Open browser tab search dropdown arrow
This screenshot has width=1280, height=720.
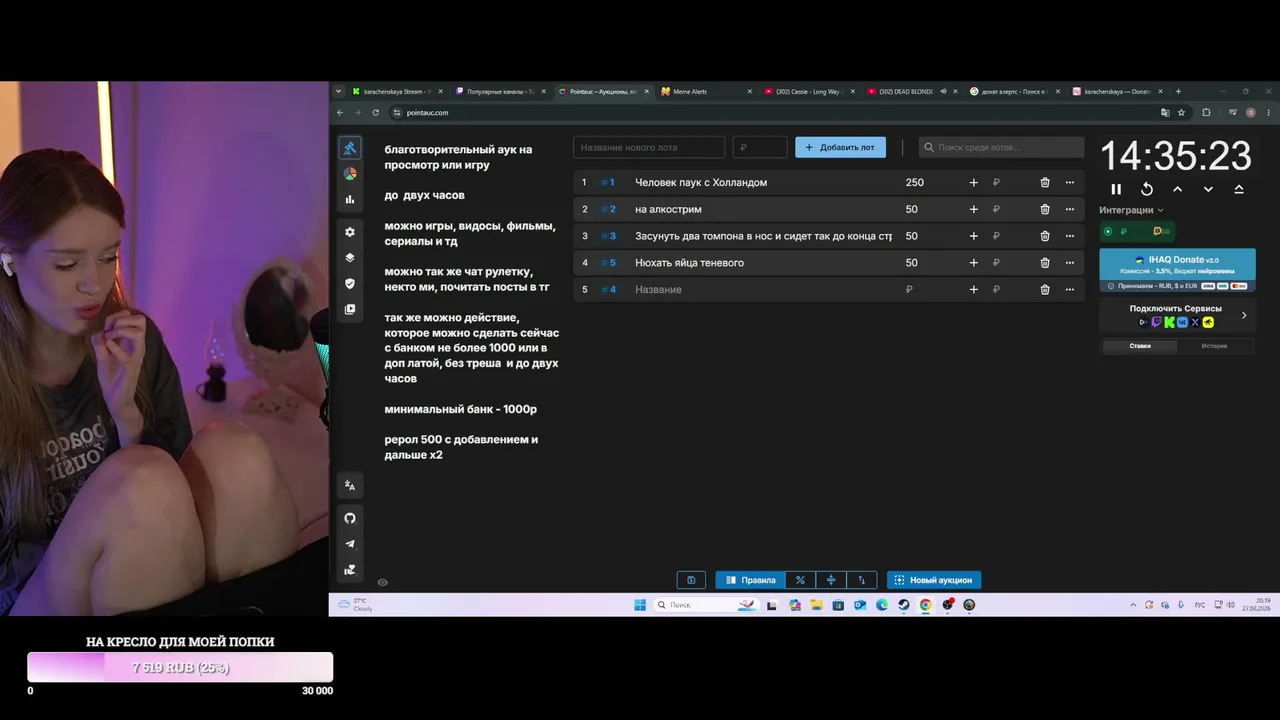[338, 91]
